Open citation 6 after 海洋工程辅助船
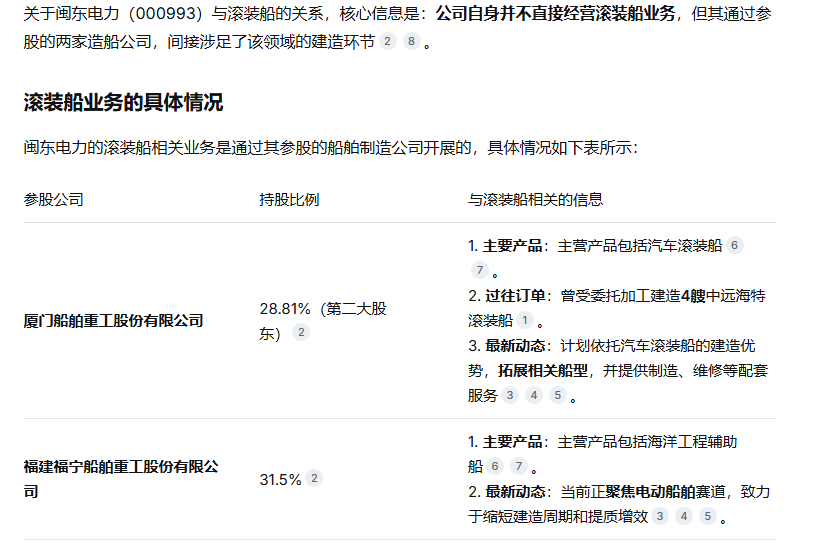Viewport: 831px width, 548px height. click(x=495, y=466)
